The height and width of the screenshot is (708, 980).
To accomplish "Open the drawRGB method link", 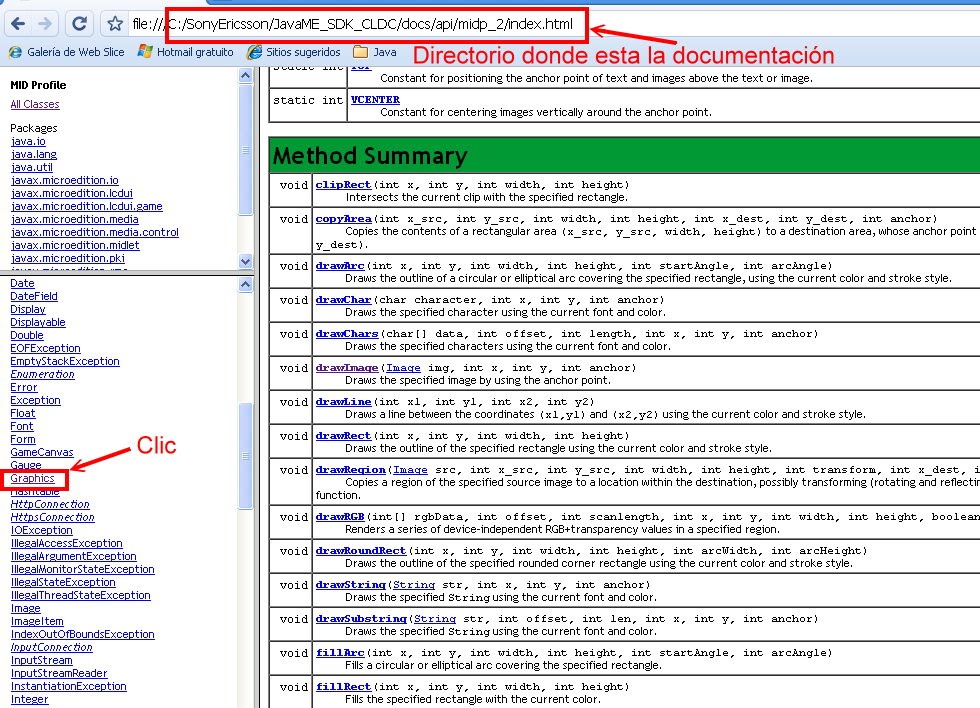I will pyautogui.click(x=340, y=517).
